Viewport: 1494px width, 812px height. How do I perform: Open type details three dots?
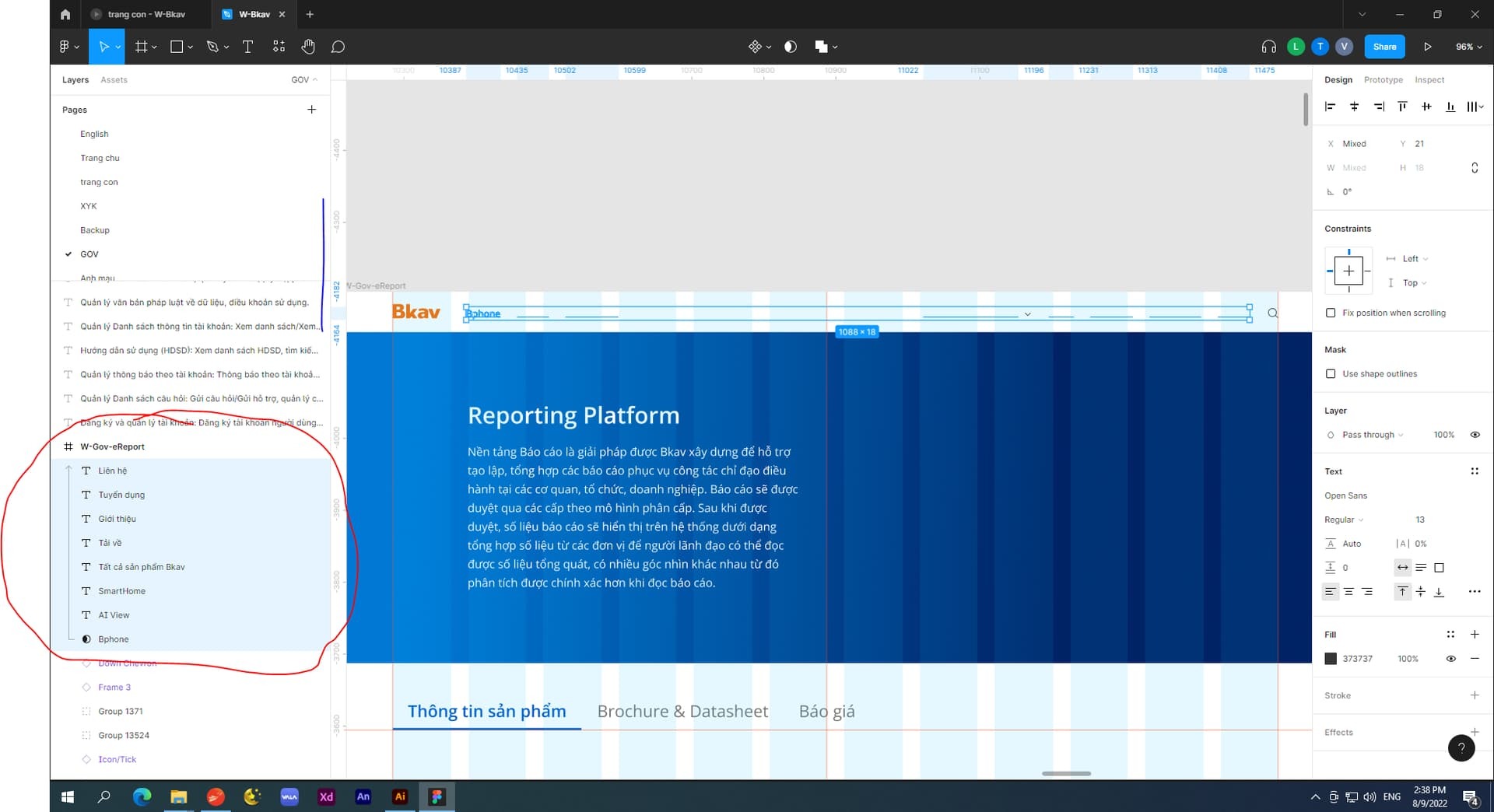click(1475, 592)
